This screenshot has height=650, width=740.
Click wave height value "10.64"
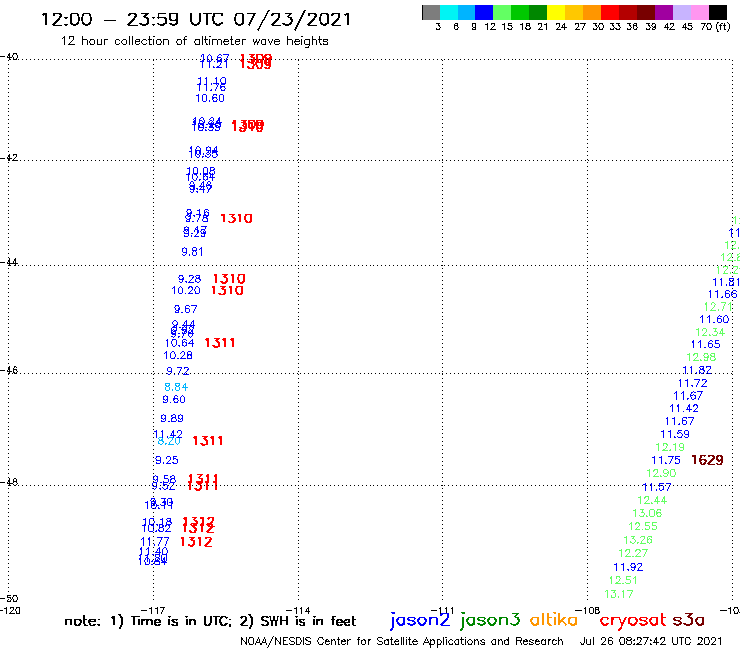point(179,343)
